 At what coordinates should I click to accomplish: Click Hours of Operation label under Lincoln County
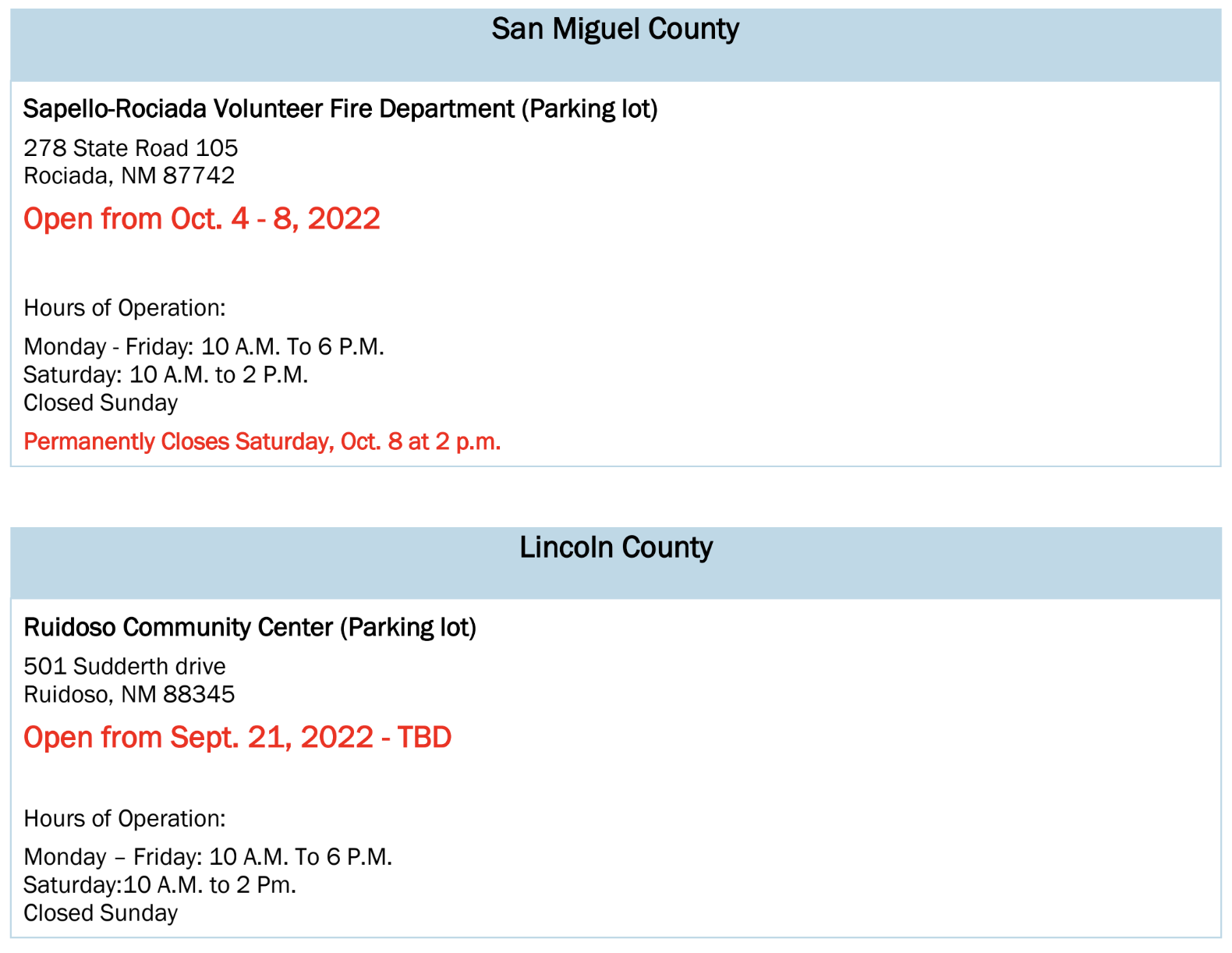click(125, 819)
